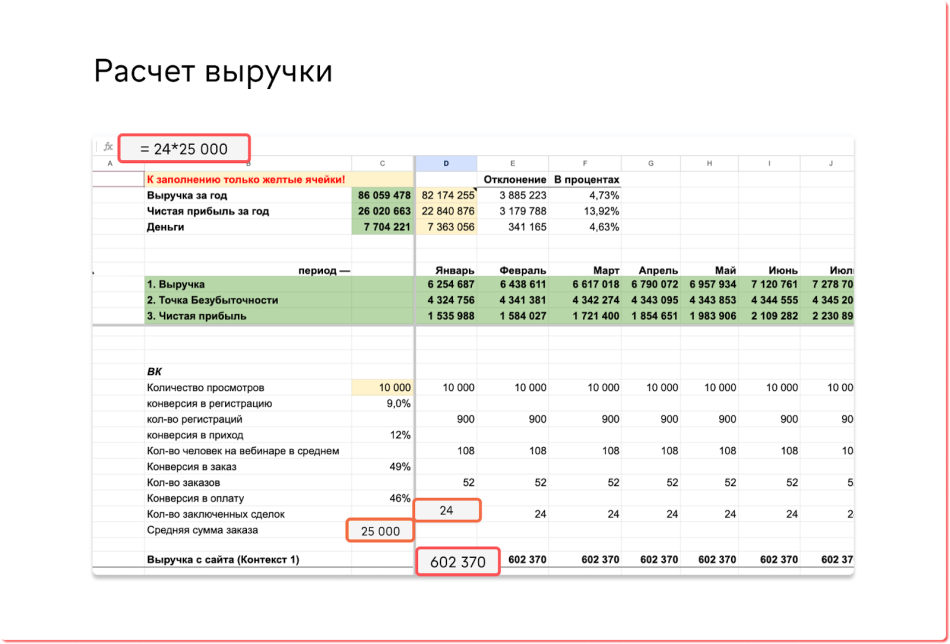Select the conversion value 12%

click(x=401, y=435)
